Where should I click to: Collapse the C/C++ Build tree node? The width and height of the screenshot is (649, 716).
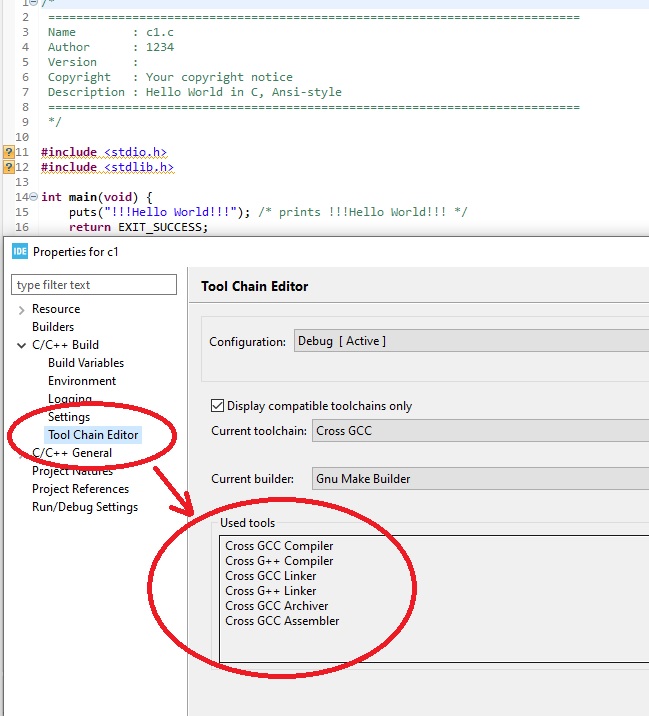click(x=22, y=346)
